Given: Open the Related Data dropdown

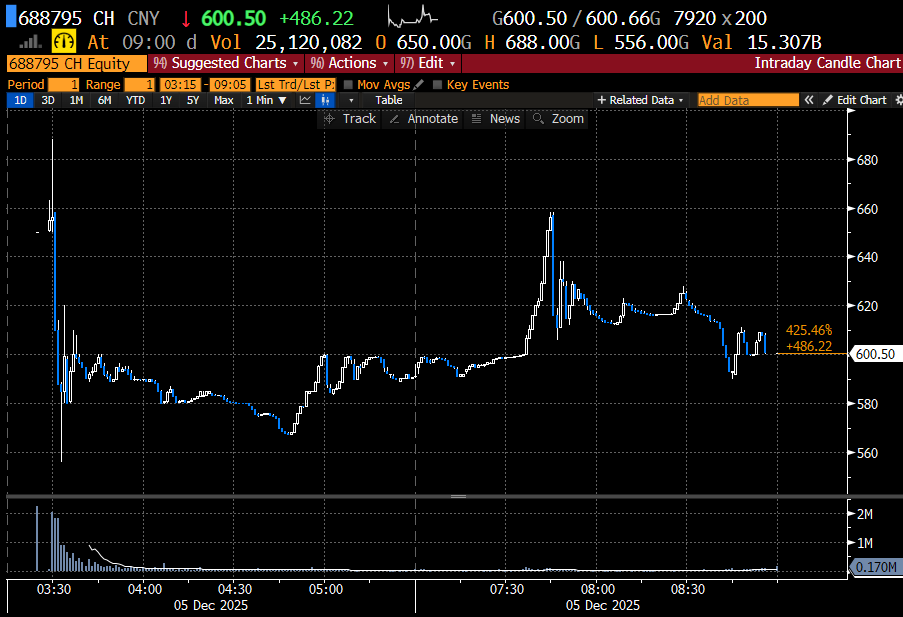Looking at the screenshot, I should (640, 100).
